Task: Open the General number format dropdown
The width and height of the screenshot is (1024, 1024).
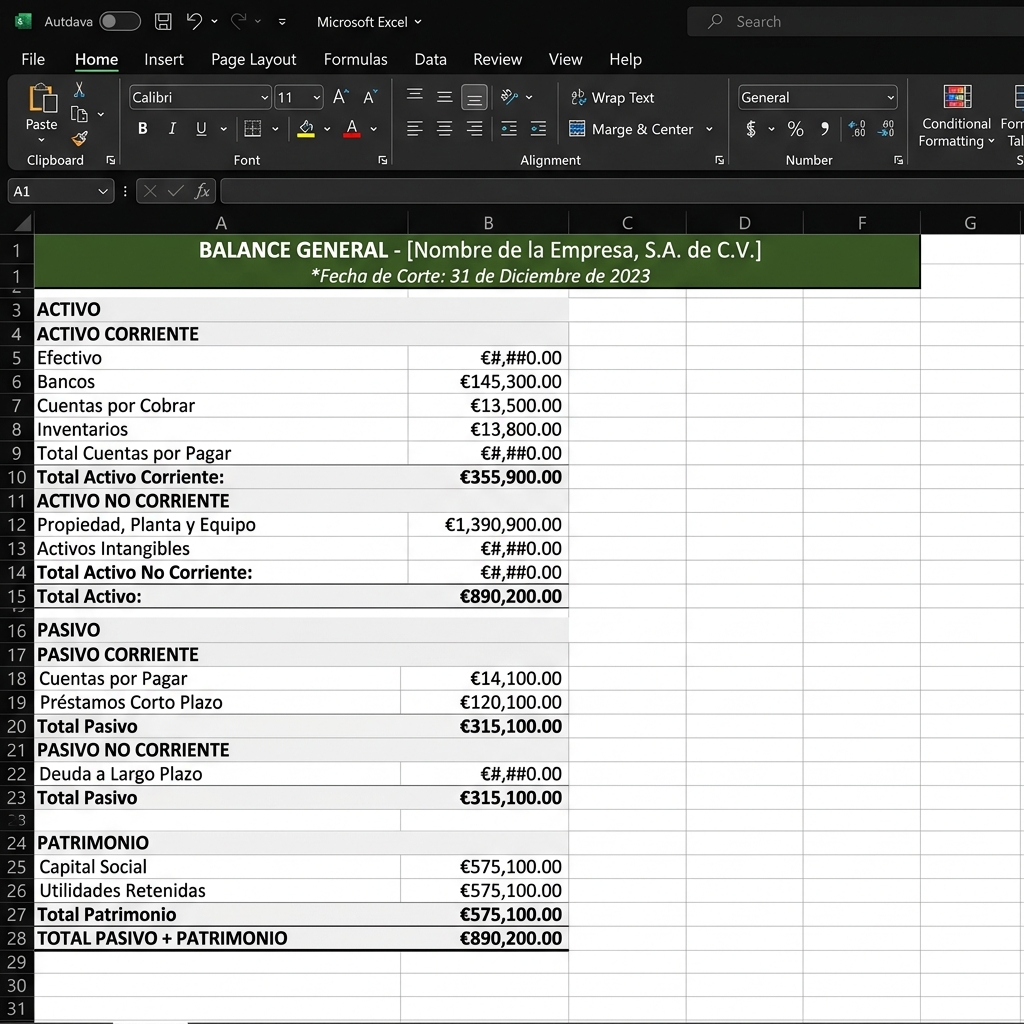Action: click(x=890, y=98)
